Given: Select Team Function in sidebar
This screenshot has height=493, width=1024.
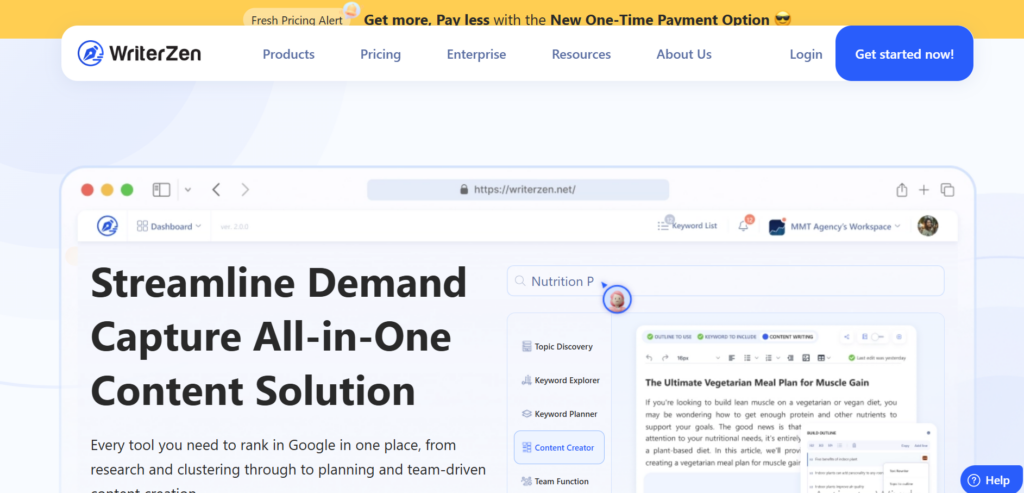Looking at the screenshot, I should [554, 481].
